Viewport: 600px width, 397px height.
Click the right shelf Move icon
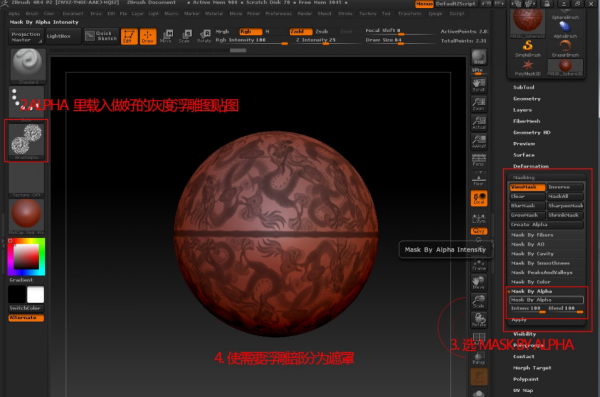tap(479, 282)
